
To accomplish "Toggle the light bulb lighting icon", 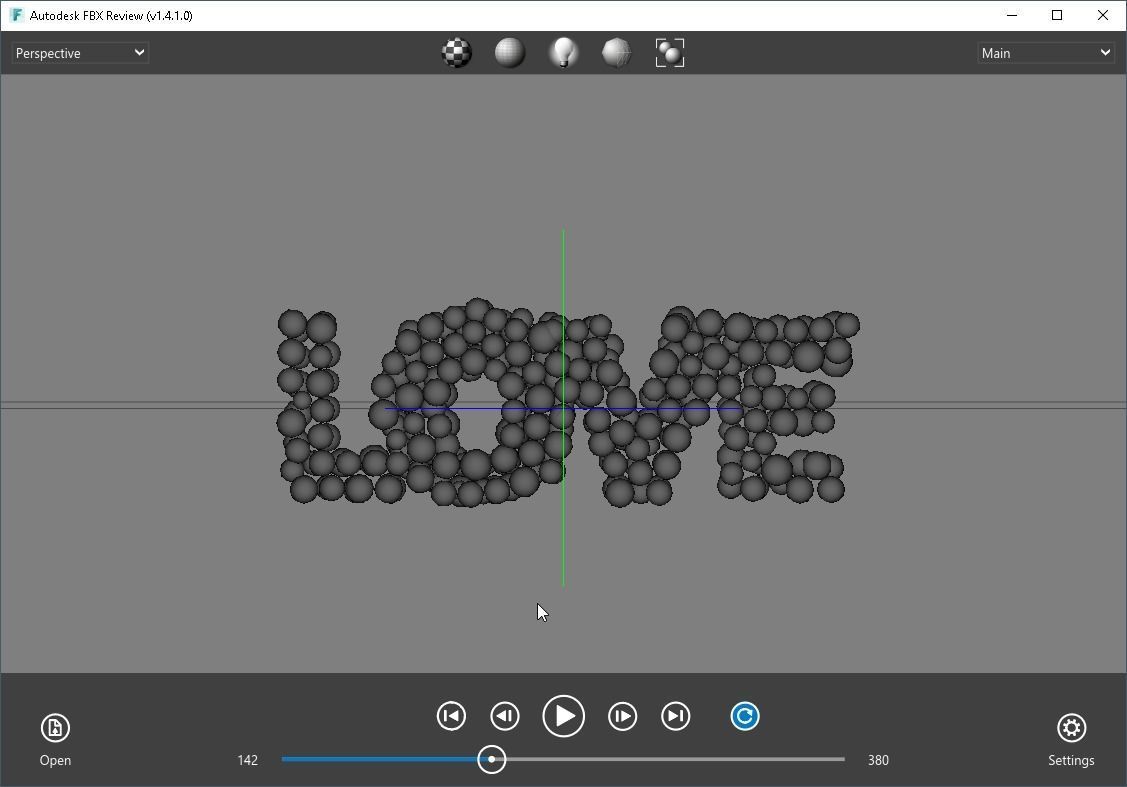I will click(564, 52).
